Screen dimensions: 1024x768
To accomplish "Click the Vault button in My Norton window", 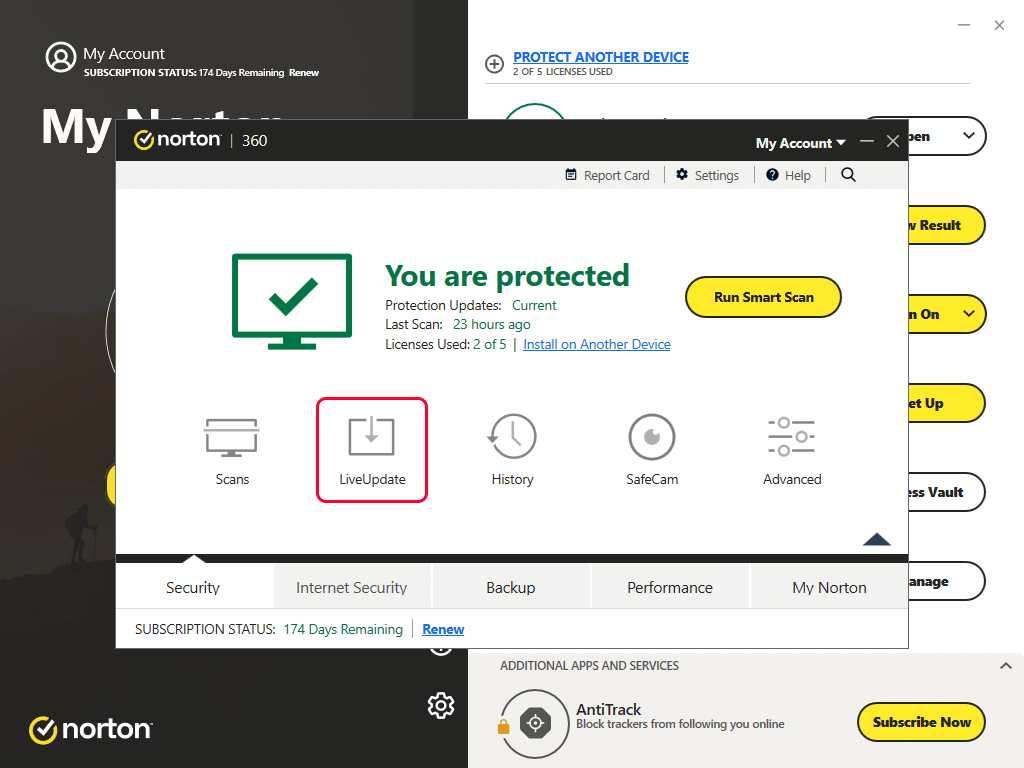I will [x=946, y=492].
